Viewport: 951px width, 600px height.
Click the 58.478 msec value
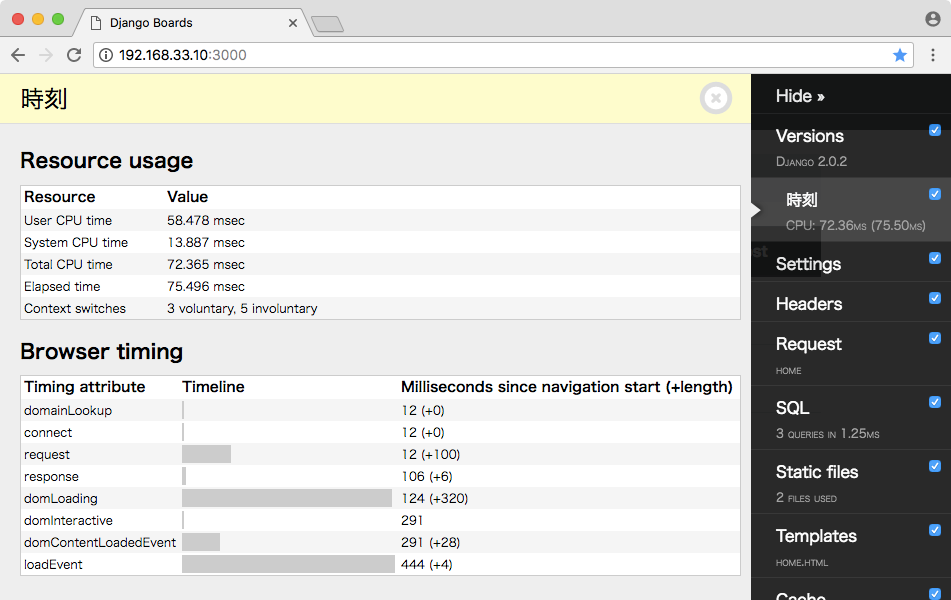pyautogui.click(x=206, y=220)
